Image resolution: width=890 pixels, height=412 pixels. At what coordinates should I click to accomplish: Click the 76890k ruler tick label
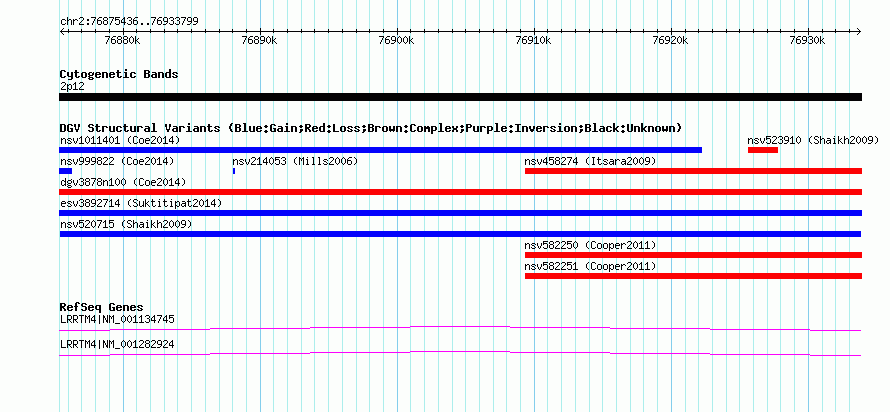(x=259, y=40)
